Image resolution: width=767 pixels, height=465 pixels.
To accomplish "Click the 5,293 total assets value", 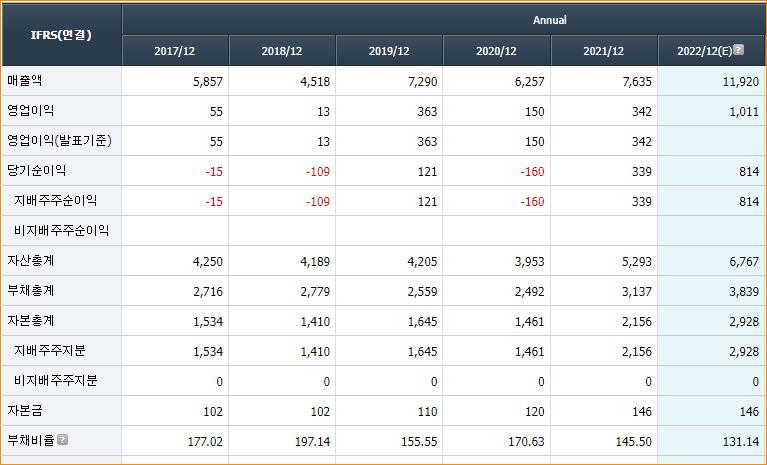I will click(637, 262).
